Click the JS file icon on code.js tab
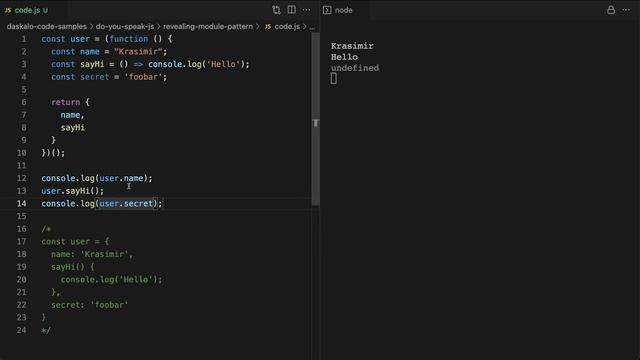640x360 pixels. tap(8, 10)
